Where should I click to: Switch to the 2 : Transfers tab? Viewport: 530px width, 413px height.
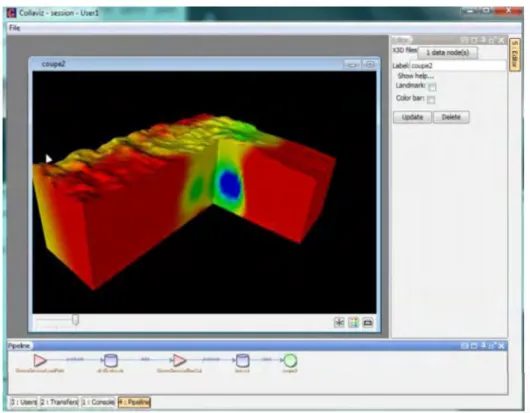(59, 402)
